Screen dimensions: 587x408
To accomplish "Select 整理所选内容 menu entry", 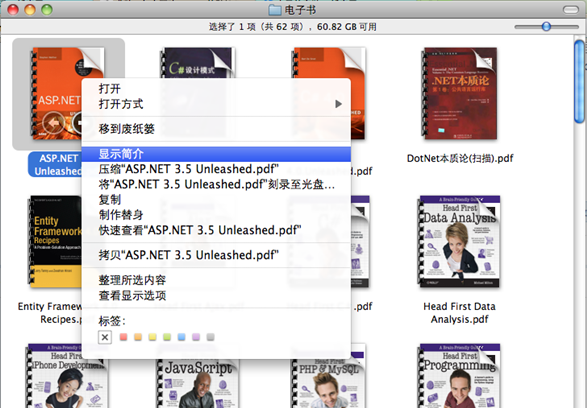I will click(216, 280).
